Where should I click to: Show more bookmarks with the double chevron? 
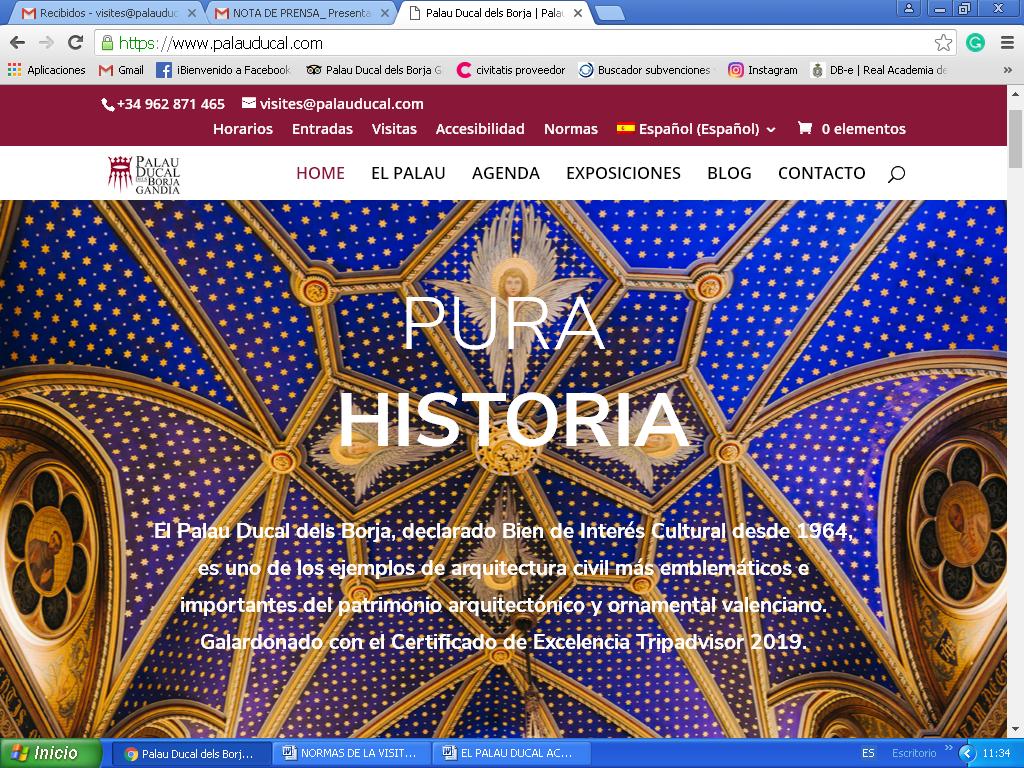1007,70
